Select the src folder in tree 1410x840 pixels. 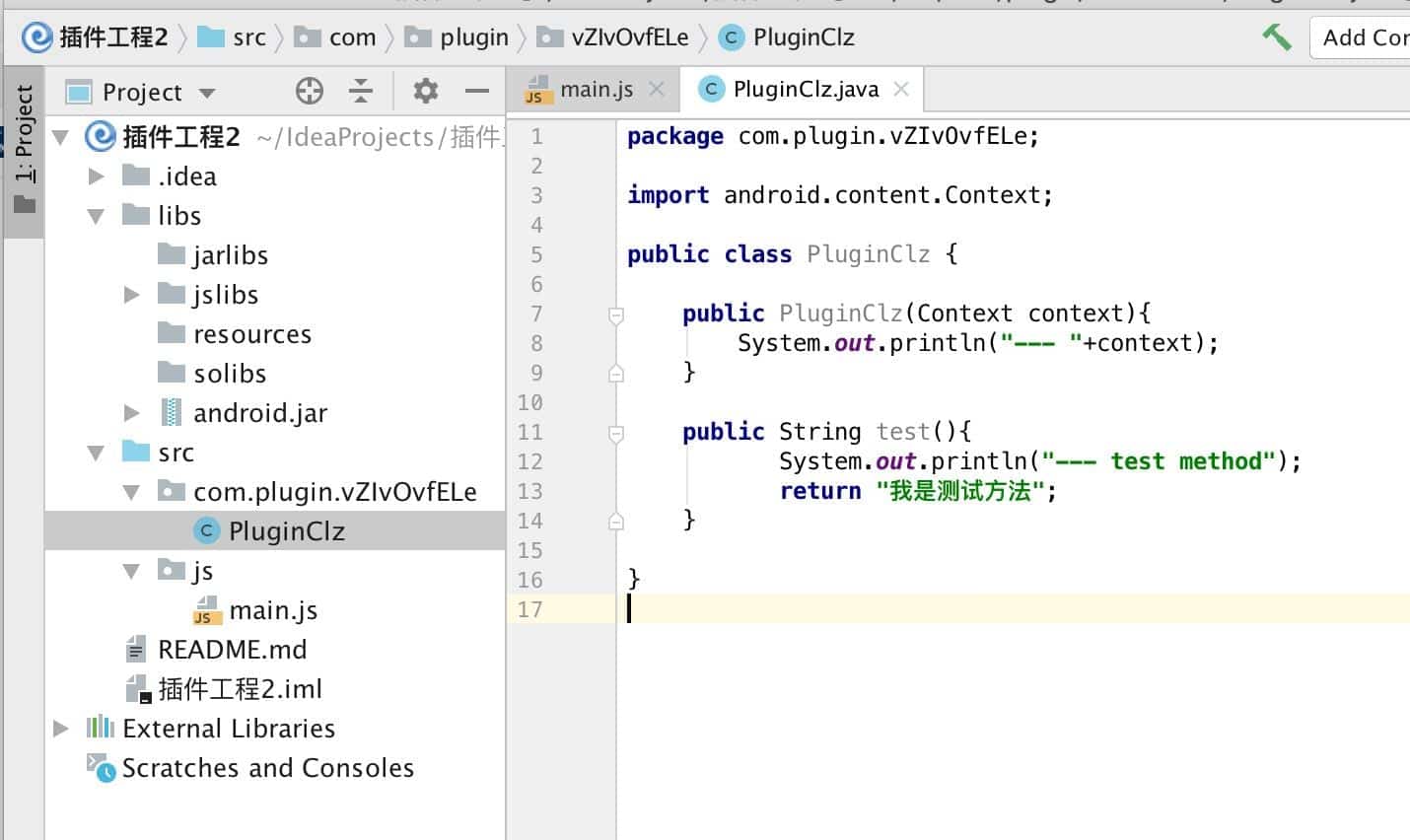coord(176,453)
